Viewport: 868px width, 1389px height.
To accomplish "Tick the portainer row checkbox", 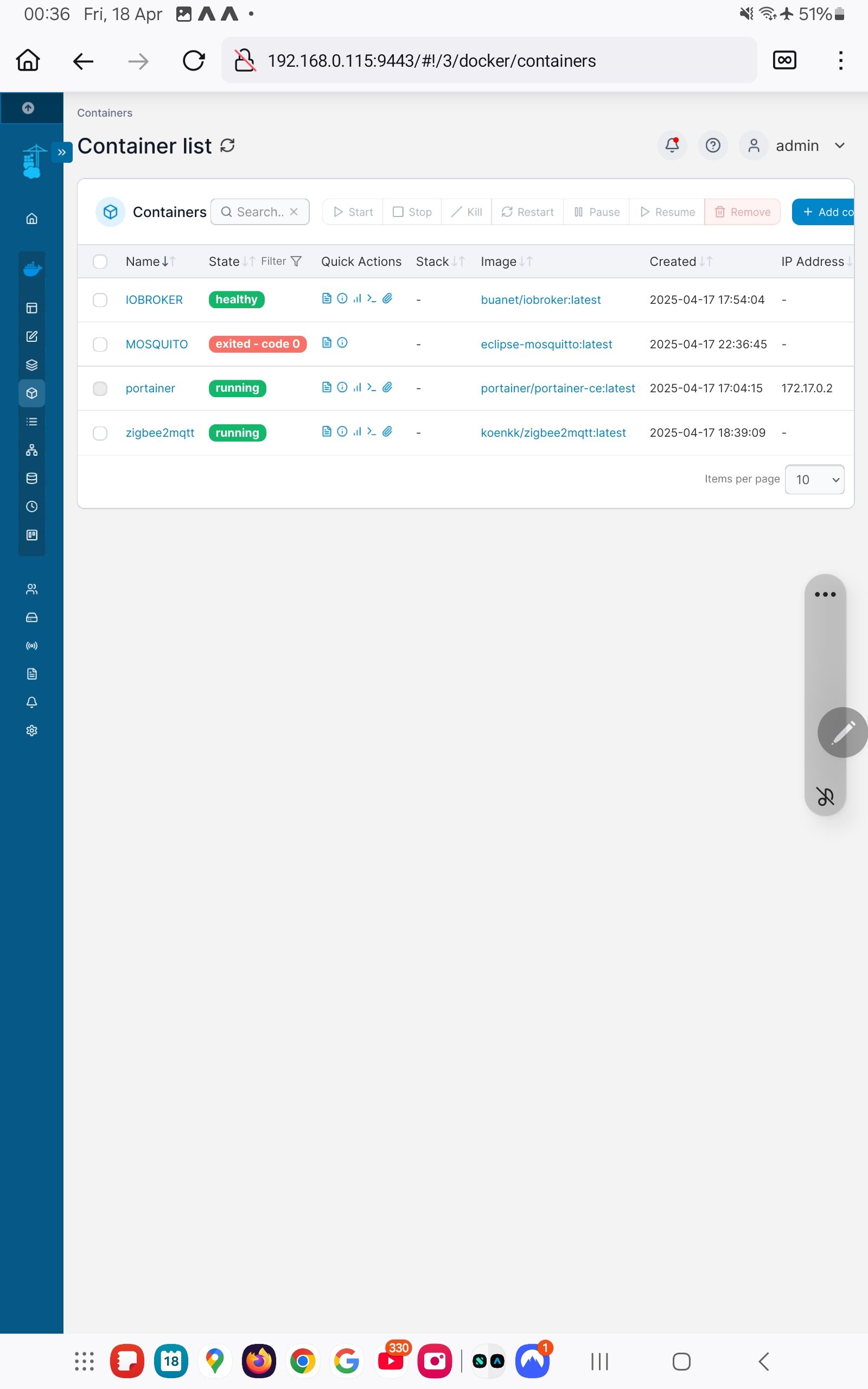I will click(100, 388).
